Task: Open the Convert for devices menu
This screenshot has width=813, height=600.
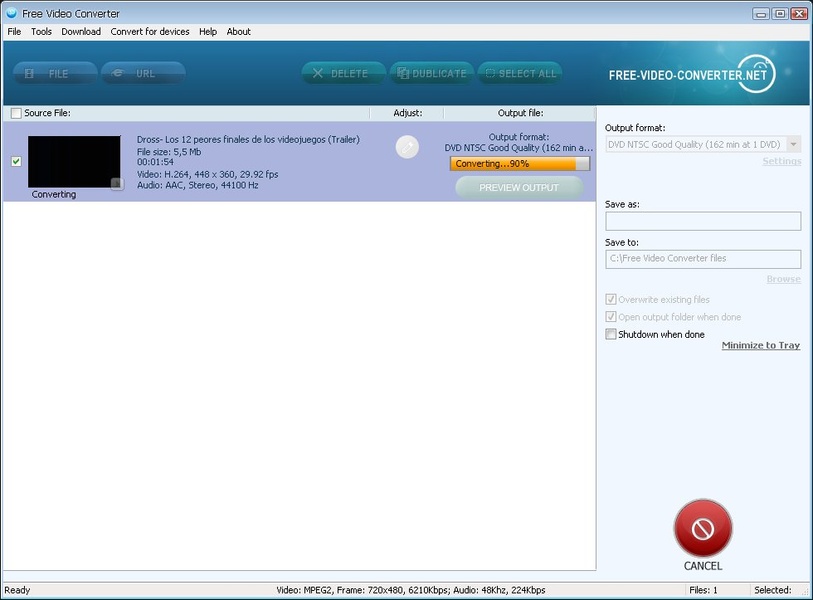Action: tap(150, 32)
